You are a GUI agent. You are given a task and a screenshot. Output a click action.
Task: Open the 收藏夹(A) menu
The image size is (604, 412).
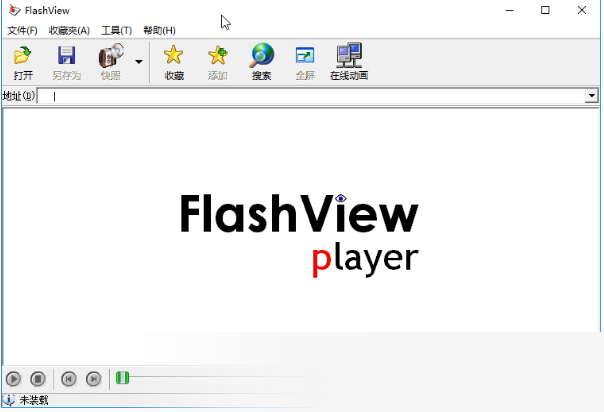[x=69, y=30]
